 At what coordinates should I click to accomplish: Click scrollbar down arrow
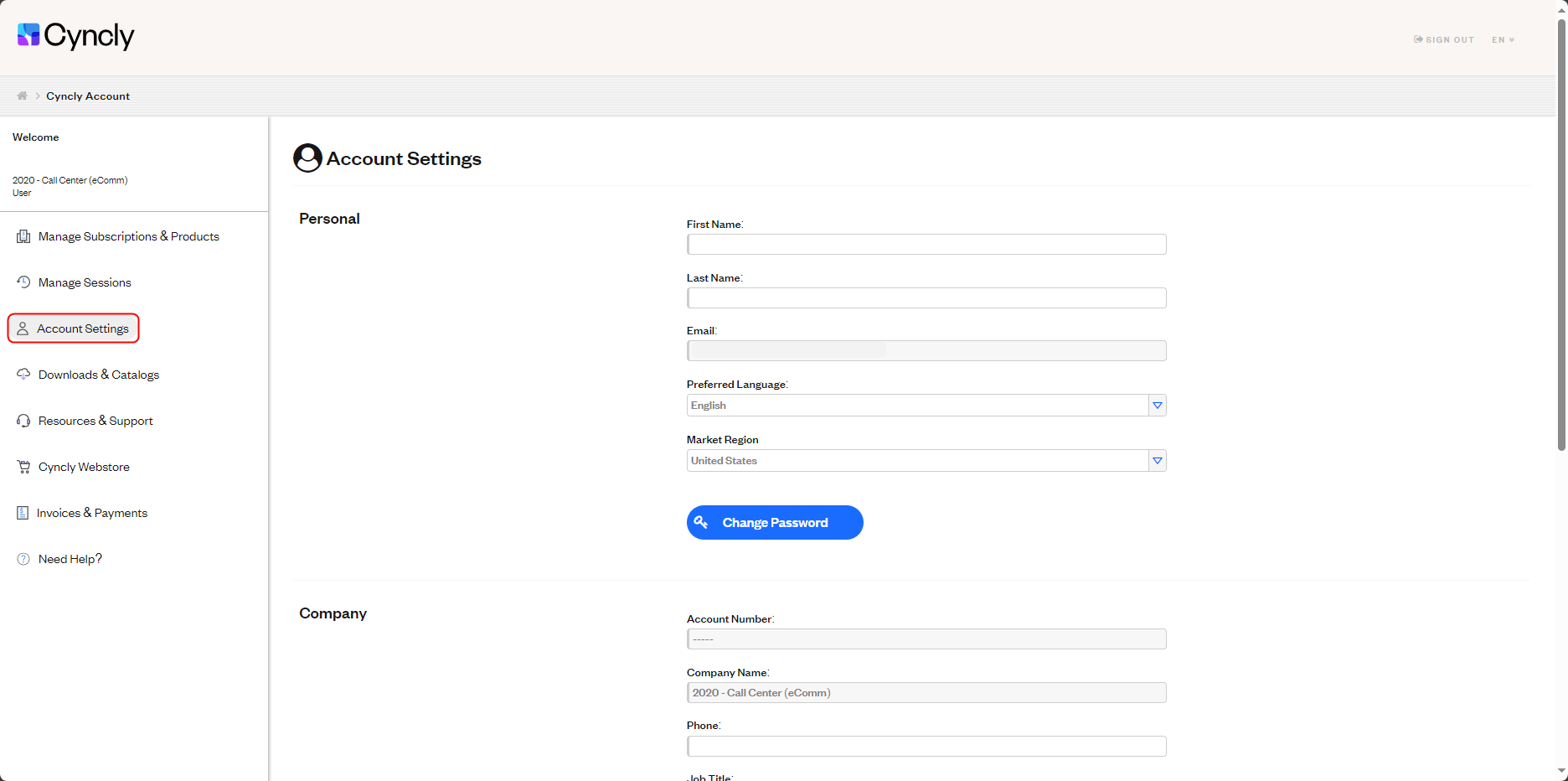1561,772
